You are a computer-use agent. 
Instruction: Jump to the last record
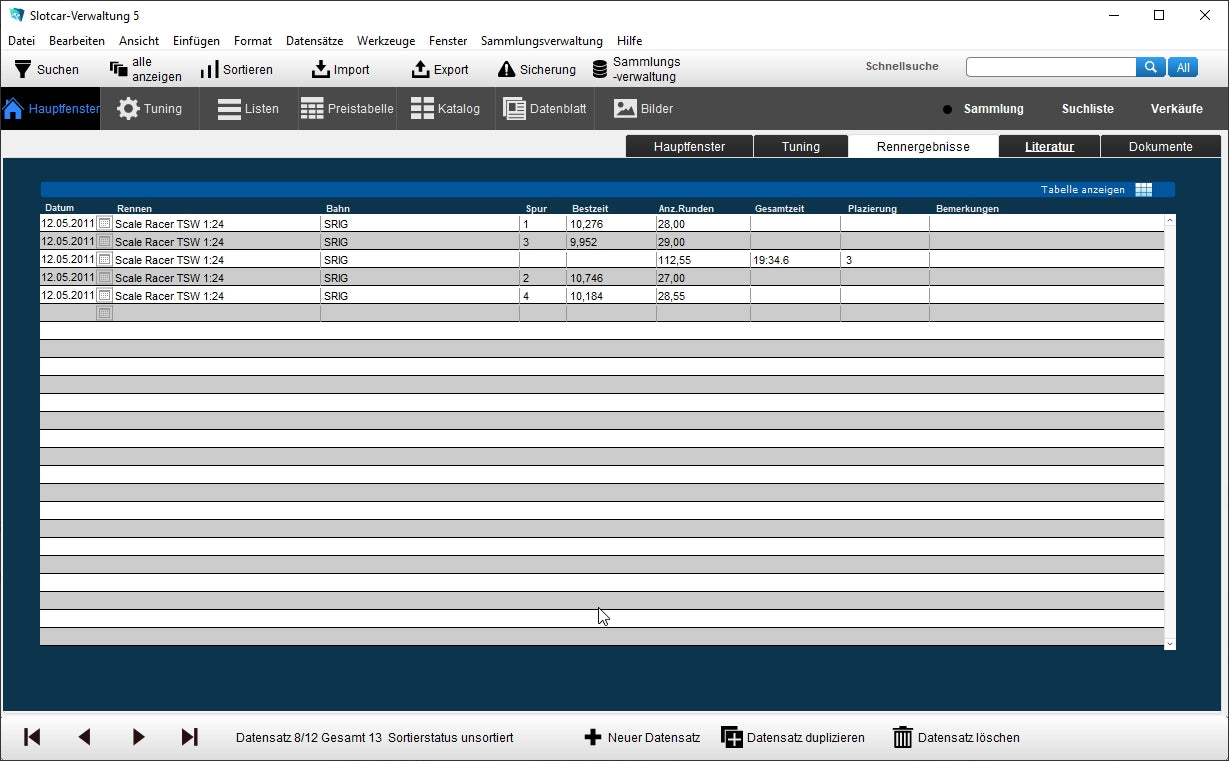[x=189, y=737]
